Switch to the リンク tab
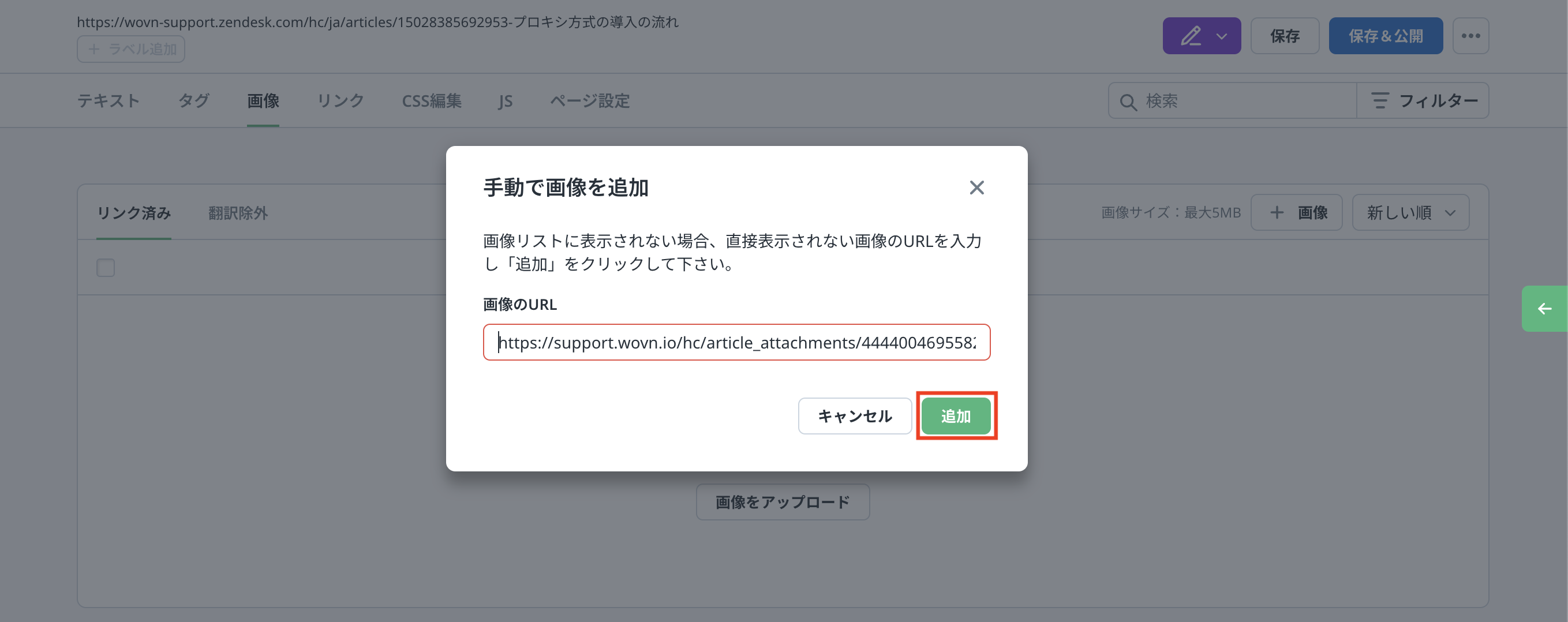 point(340,100)
